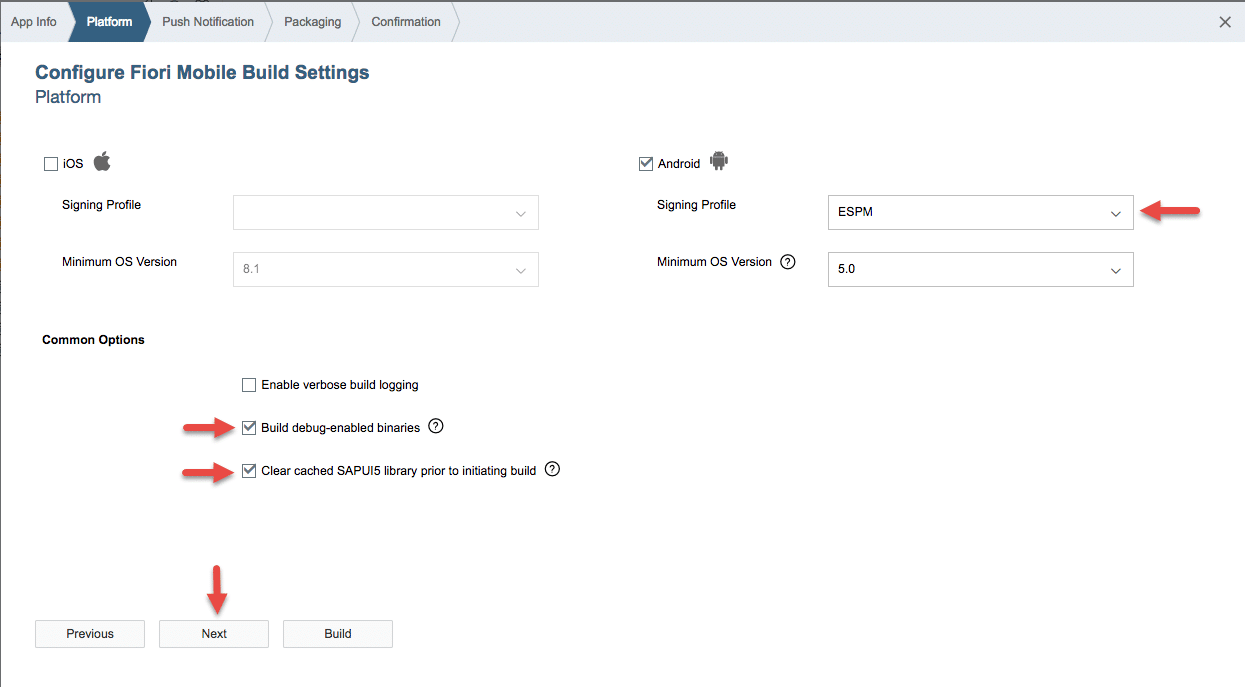The width and height of the screenshot is (1245, 687).
Task: Toggle Build debug-enabled binaries checkbox
Action: click(249, 428)
